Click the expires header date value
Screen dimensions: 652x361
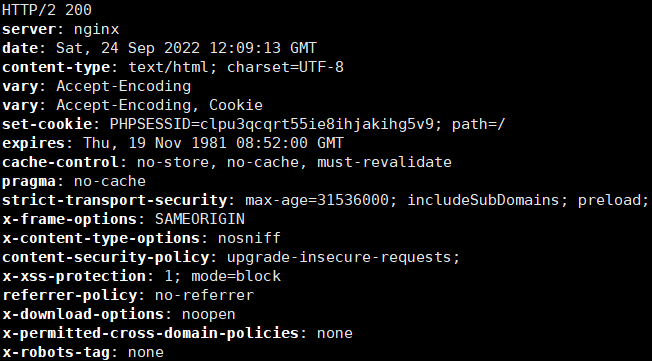click(213, 143)
